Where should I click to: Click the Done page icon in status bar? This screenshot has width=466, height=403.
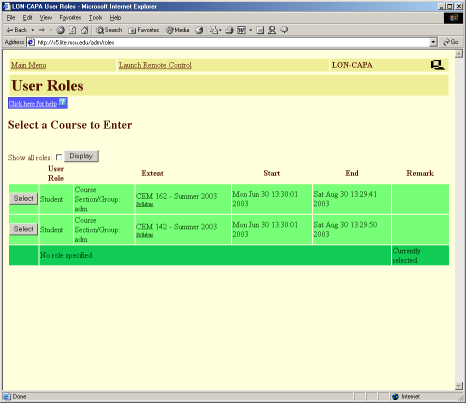(x=7, y=396)
